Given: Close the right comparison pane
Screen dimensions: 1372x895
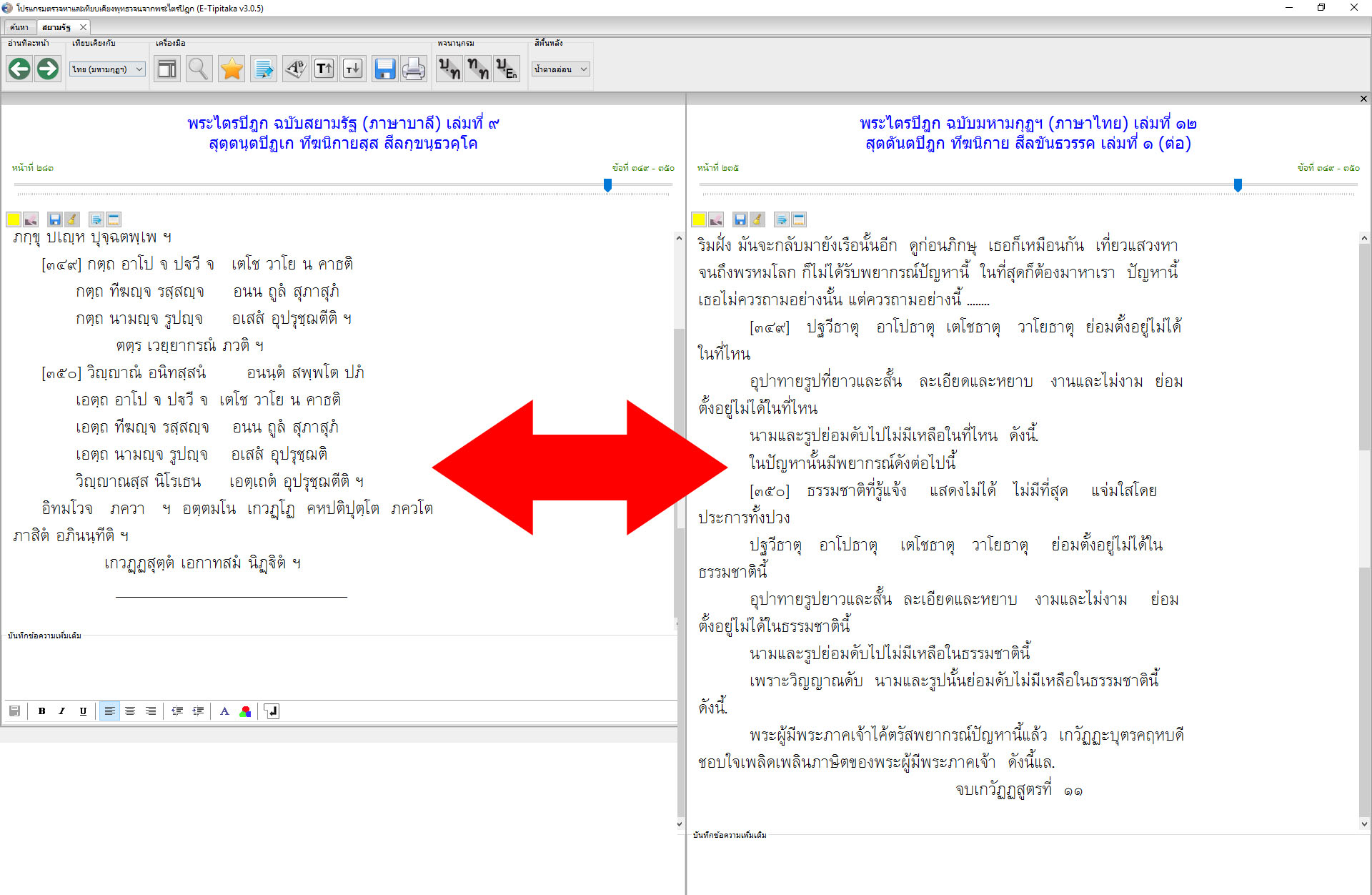Looking at the screenshot, I should click(1363, 99).
